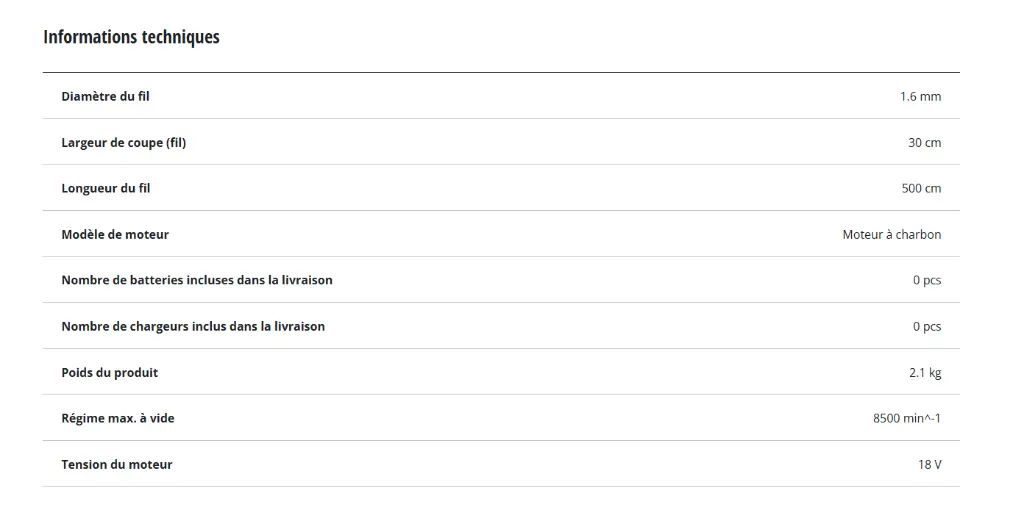Viewport: 1024px width, 507px height.
Task: Click the 8500 min^-1 value
Action: 906,418
